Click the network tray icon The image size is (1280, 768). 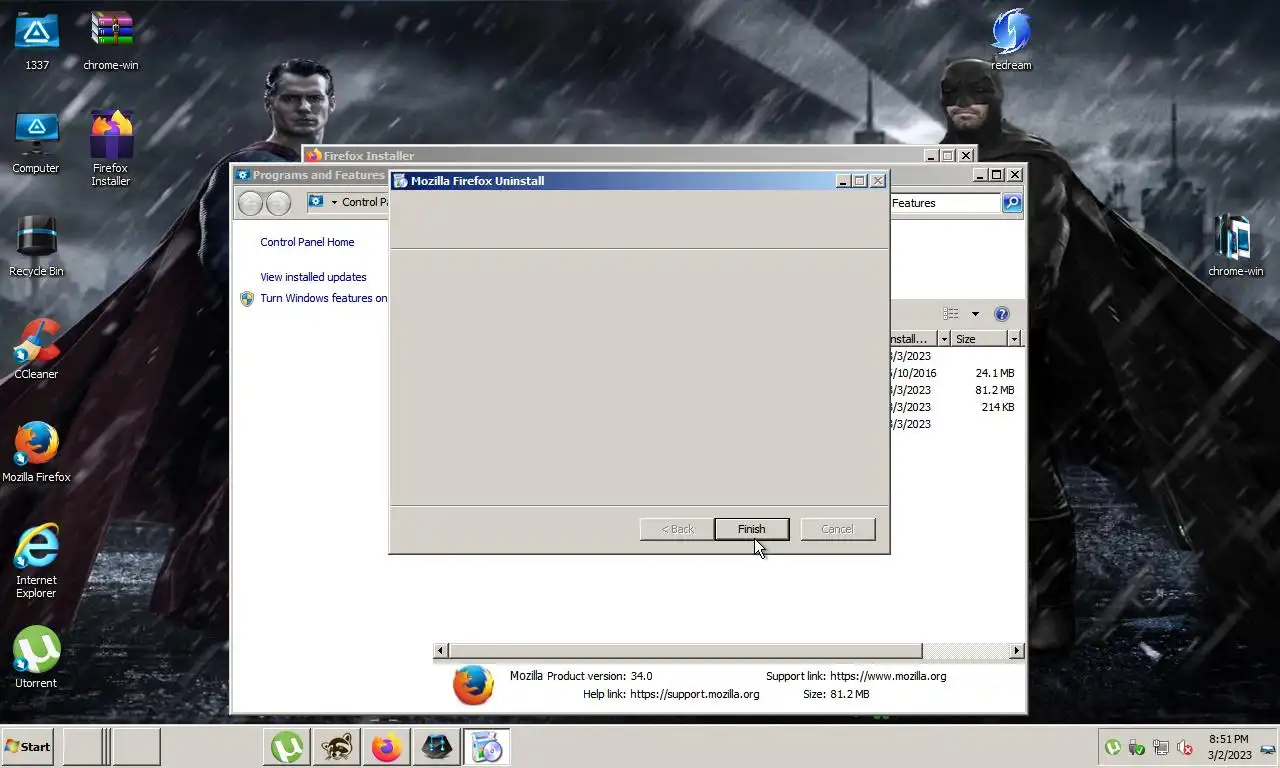(x=1161, y=747)
